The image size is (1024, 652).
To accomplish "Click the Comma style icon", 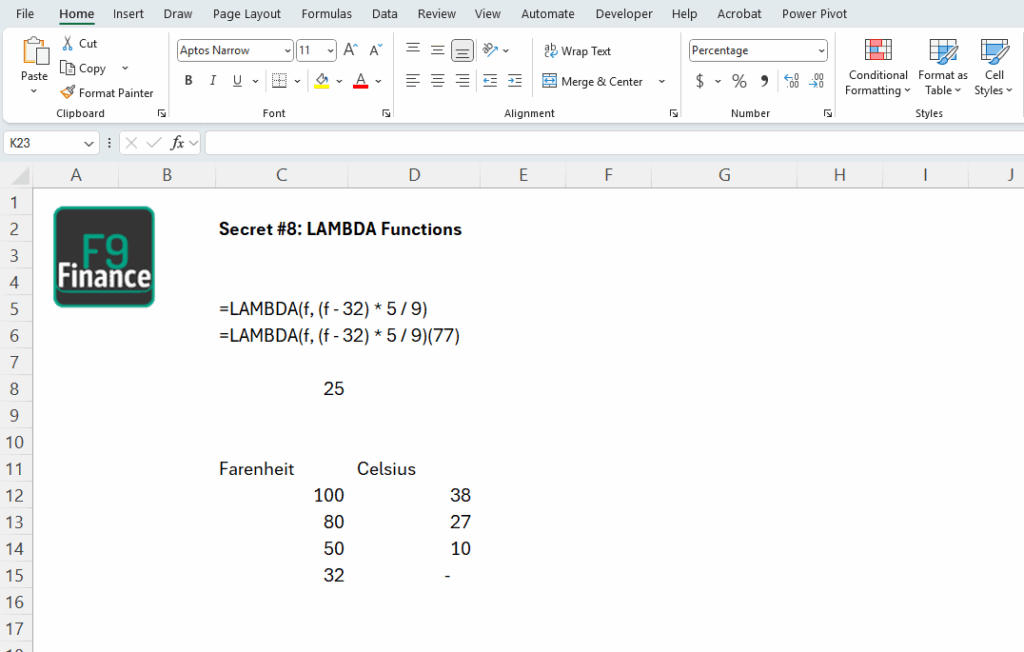I will [x=766, y=81].
